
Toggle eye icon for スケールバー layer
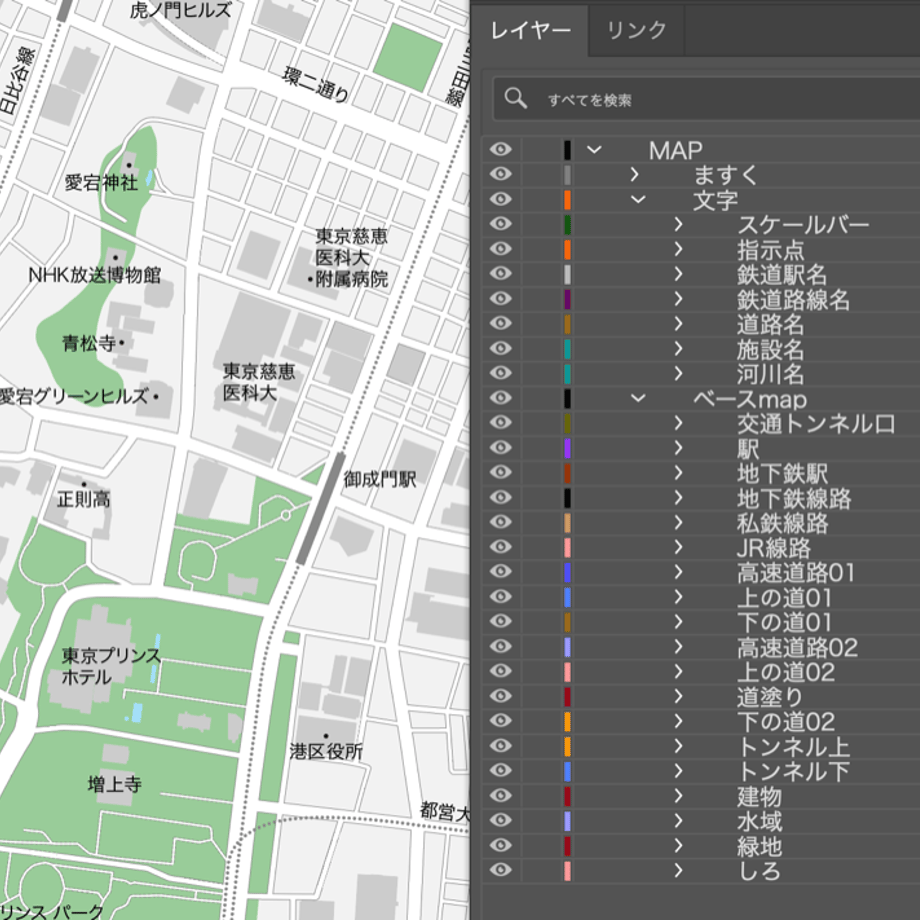500,224
